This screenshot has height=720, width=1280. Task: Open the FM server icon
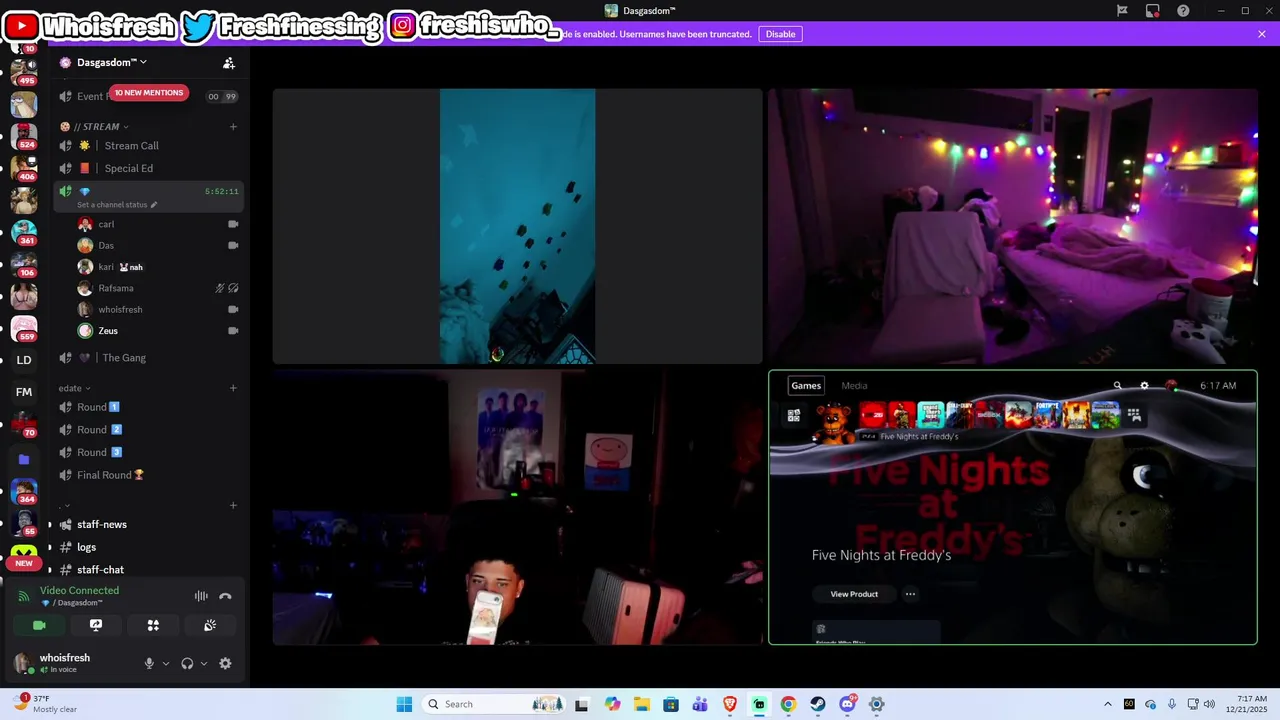(x=24, y=392)
